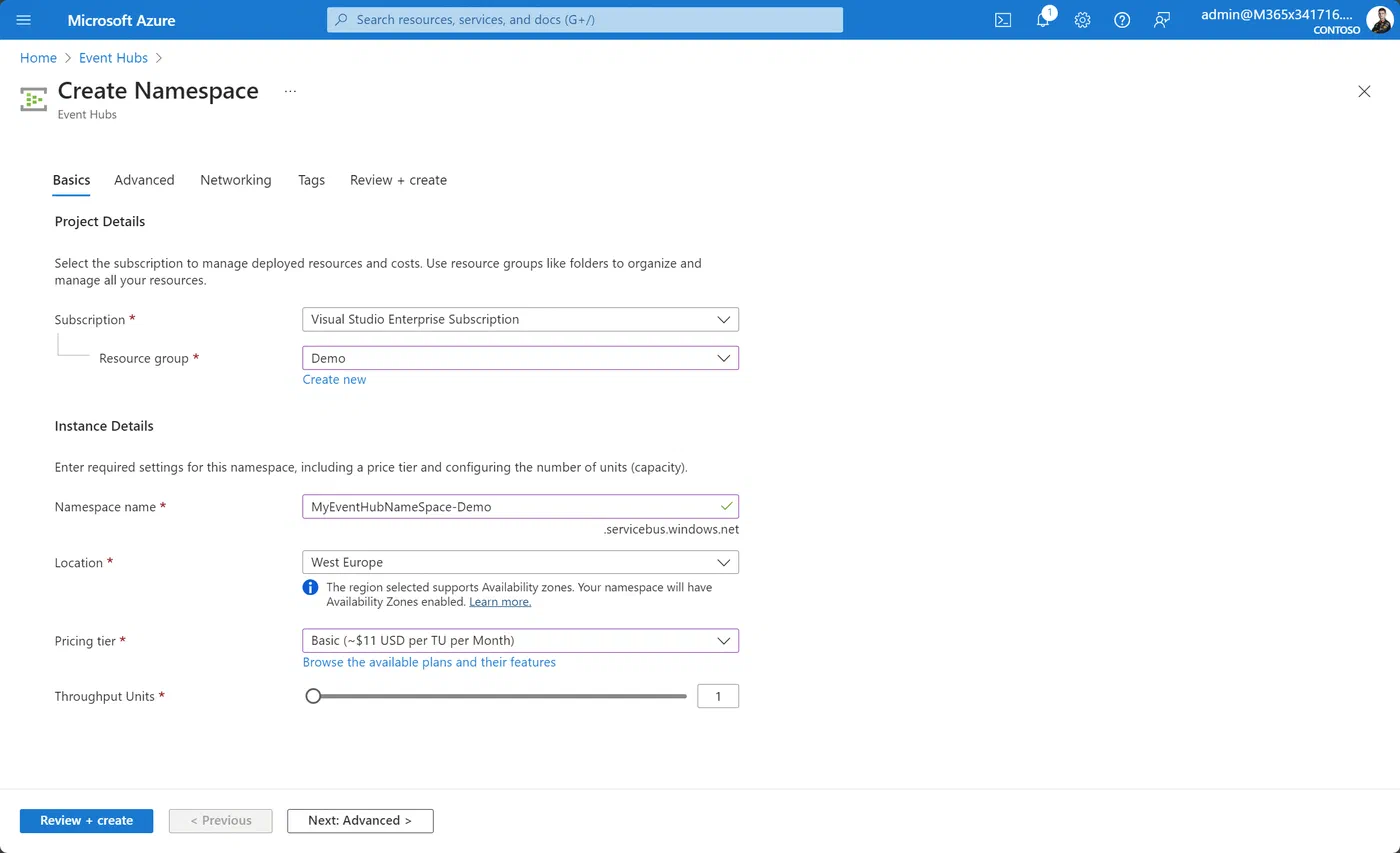Viewport: 1400px width, 853px height.
Task: Open the help question mark menu
Action: pos(1122,20)
